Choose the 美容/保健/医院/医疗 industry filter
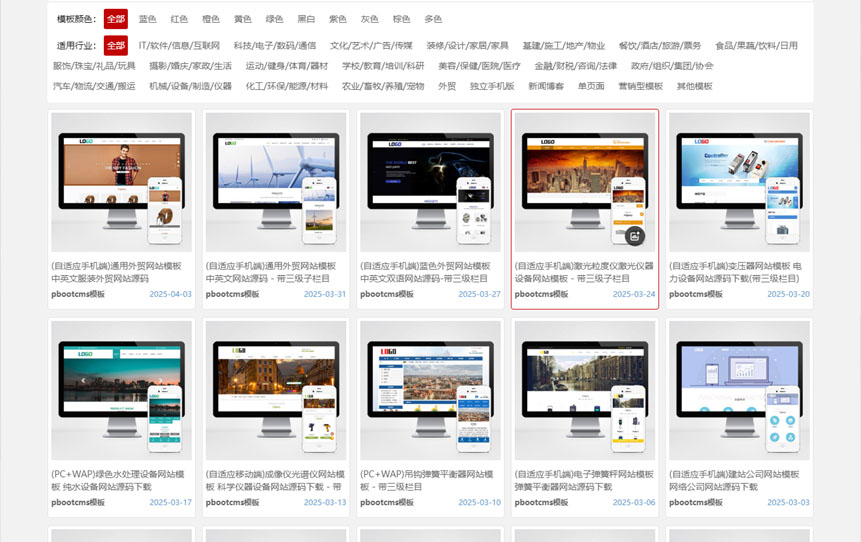 click(x=479, y=66)
